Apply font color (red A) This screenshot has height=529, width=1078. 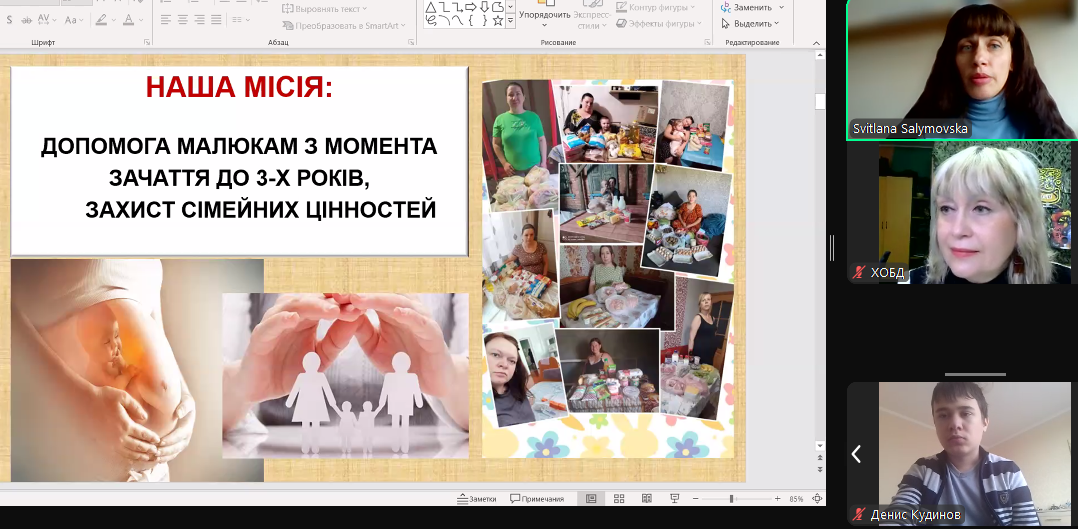click(129, 20)
